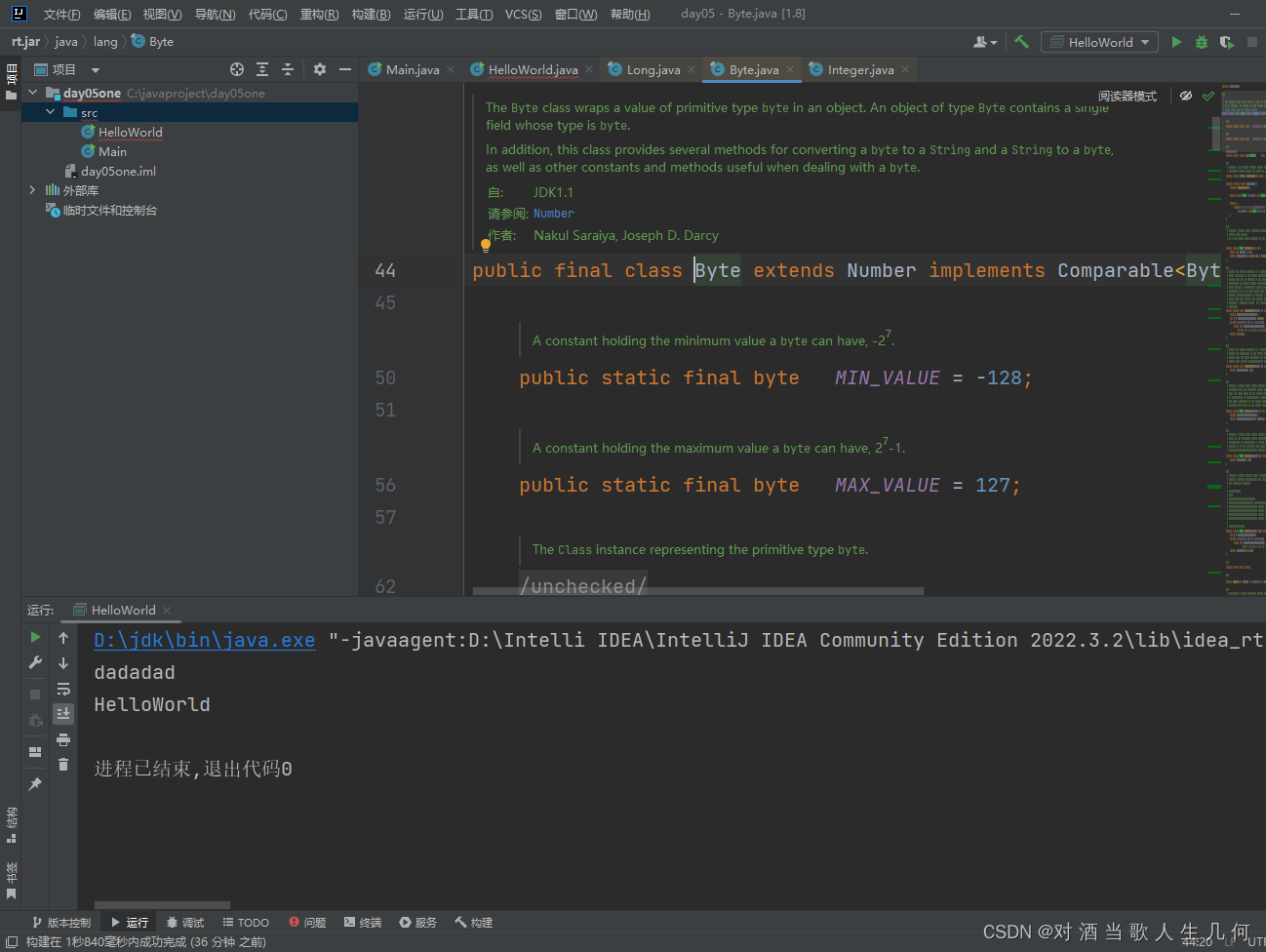This screenshot has width=1266, height=952.
Task: Click the editor vertical scrollbar thumb beside the minimap
Action: (x=1217, y=134)
